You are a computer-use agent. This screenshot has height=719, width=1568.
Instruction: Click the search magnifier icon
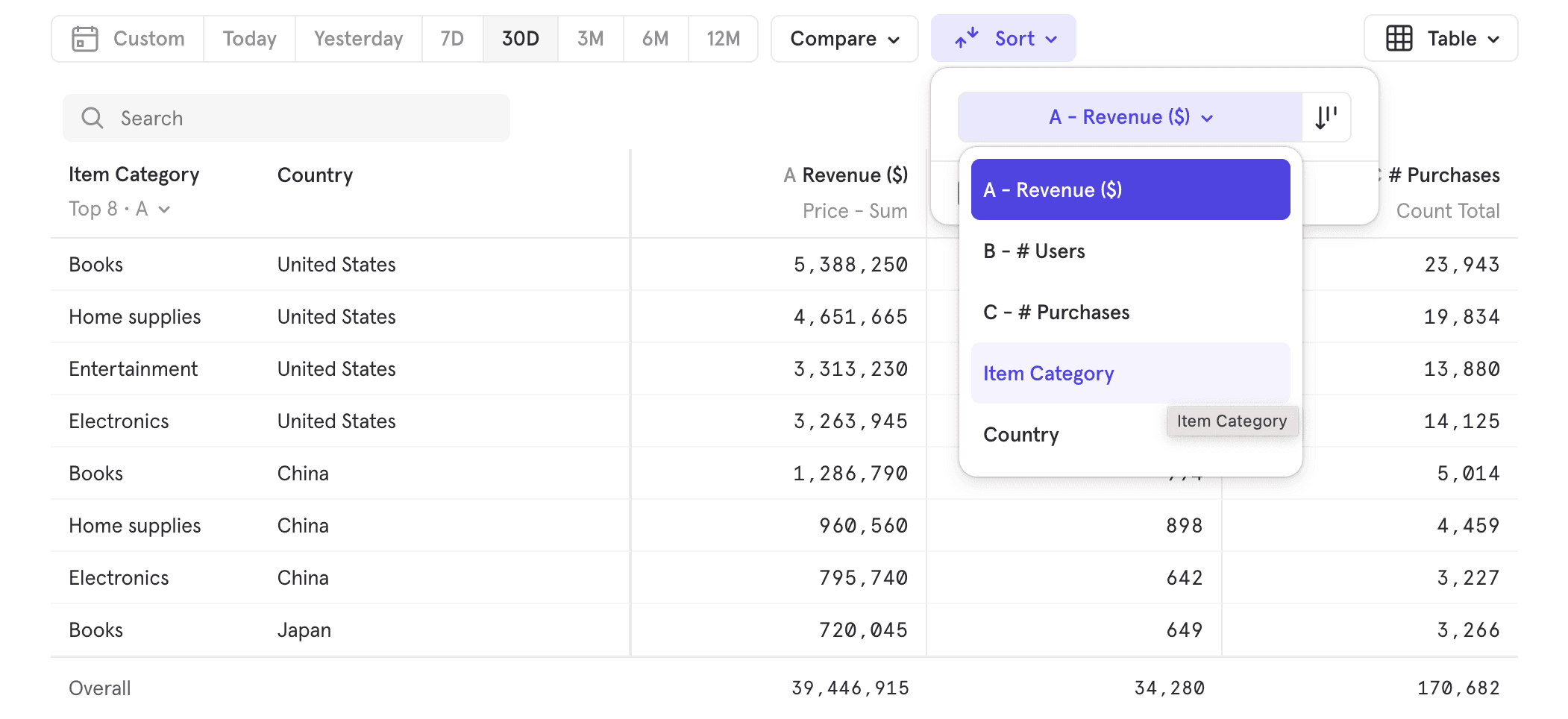click(x=92, y=118)
